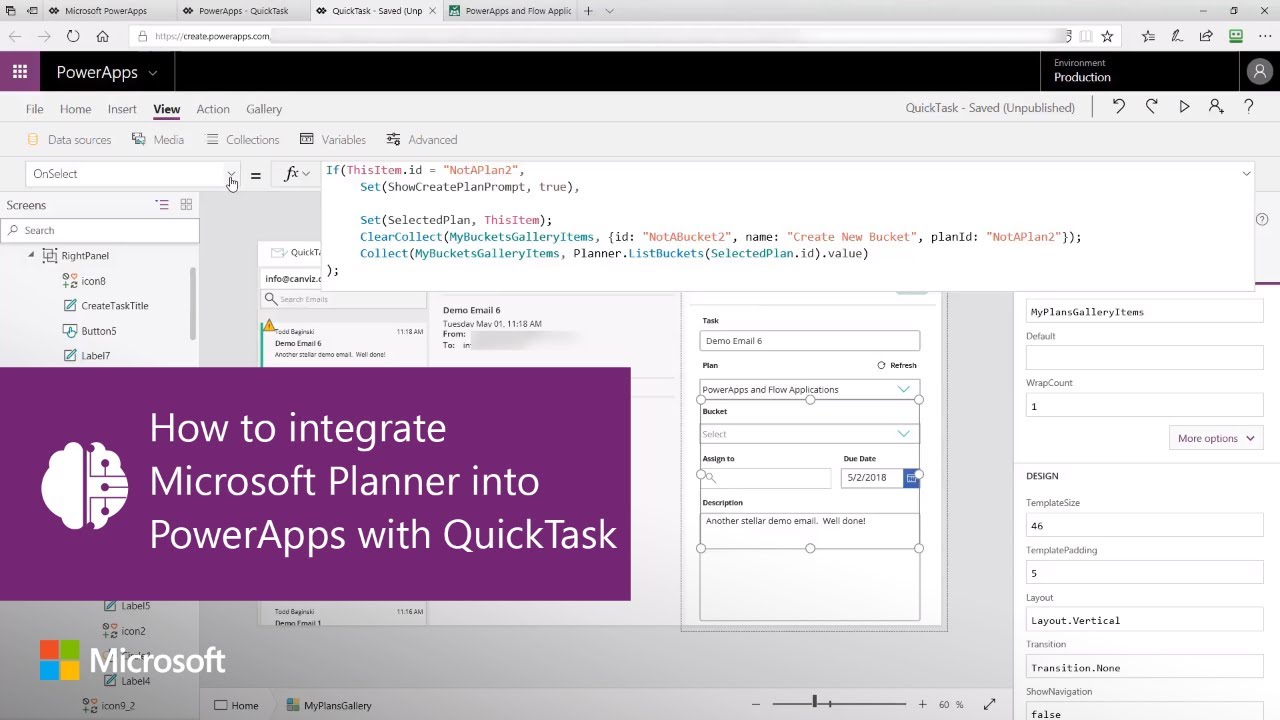Image resolution: width=1280 pixels, height=720 pixels.
Task: Open browser web notes pen
Action: coord(1177,36)
